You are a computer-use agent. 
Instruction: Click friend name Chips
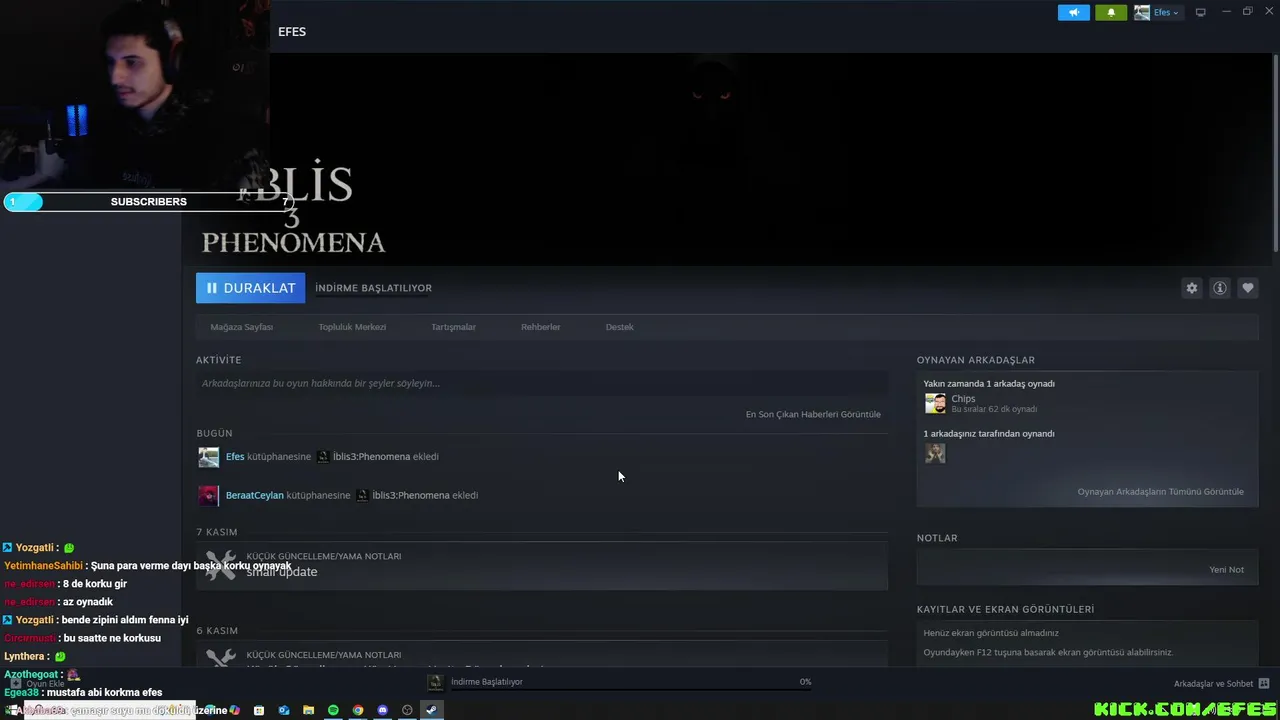pyautogui.click(x=963, y=398)
